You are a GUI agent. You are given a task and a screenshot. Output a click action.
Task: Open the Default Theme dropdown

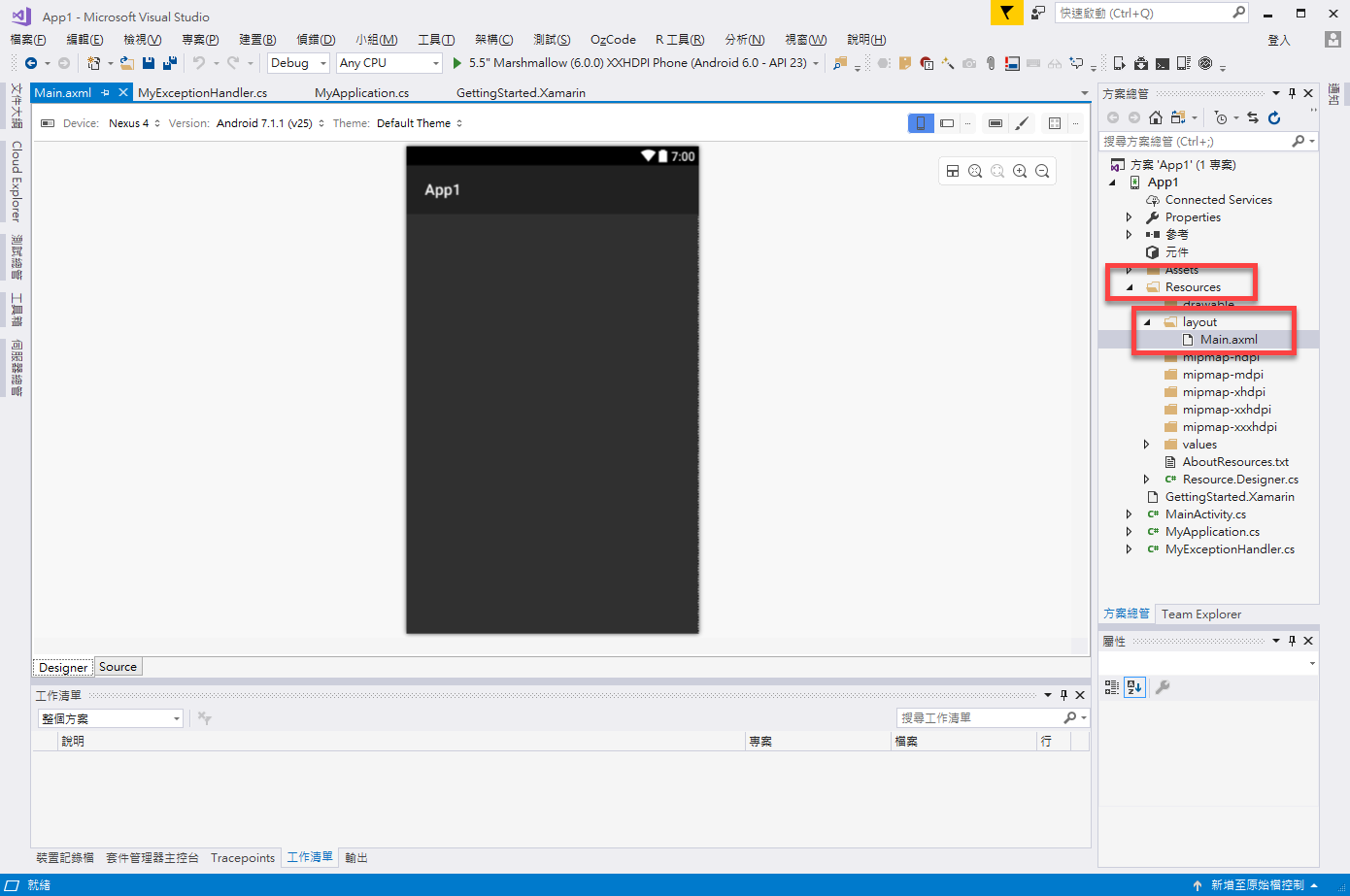coord(420,123)
